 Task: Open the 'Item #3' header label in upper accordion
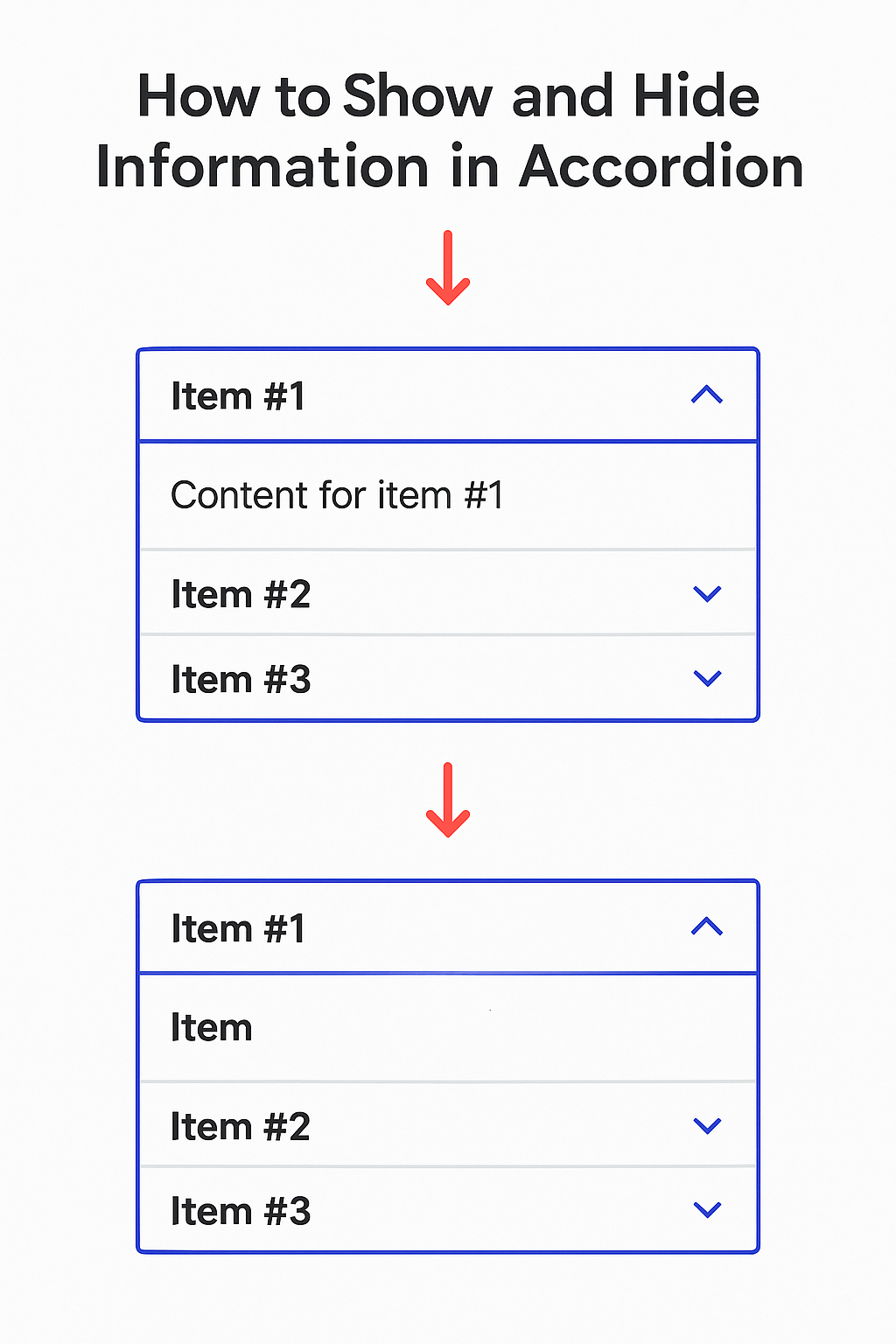241,680
